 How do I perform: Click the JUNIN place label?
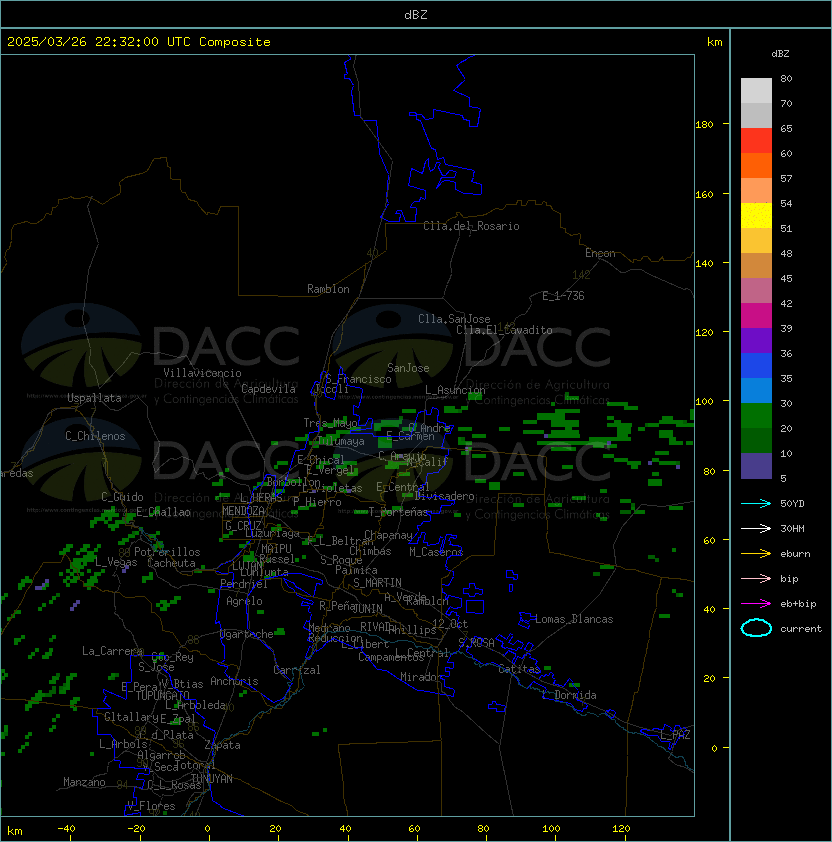click(368, 608)
